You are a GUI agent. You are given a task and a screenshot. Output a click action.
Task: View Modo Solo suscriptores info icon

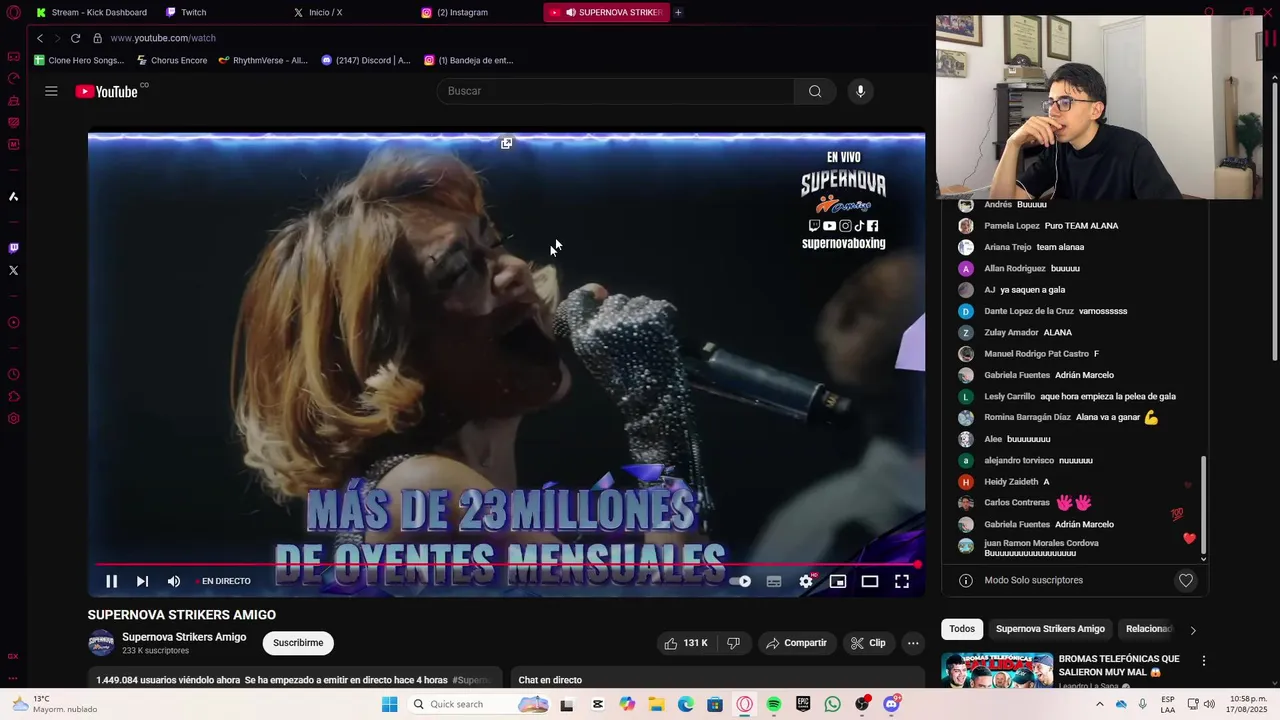point(966,580)
